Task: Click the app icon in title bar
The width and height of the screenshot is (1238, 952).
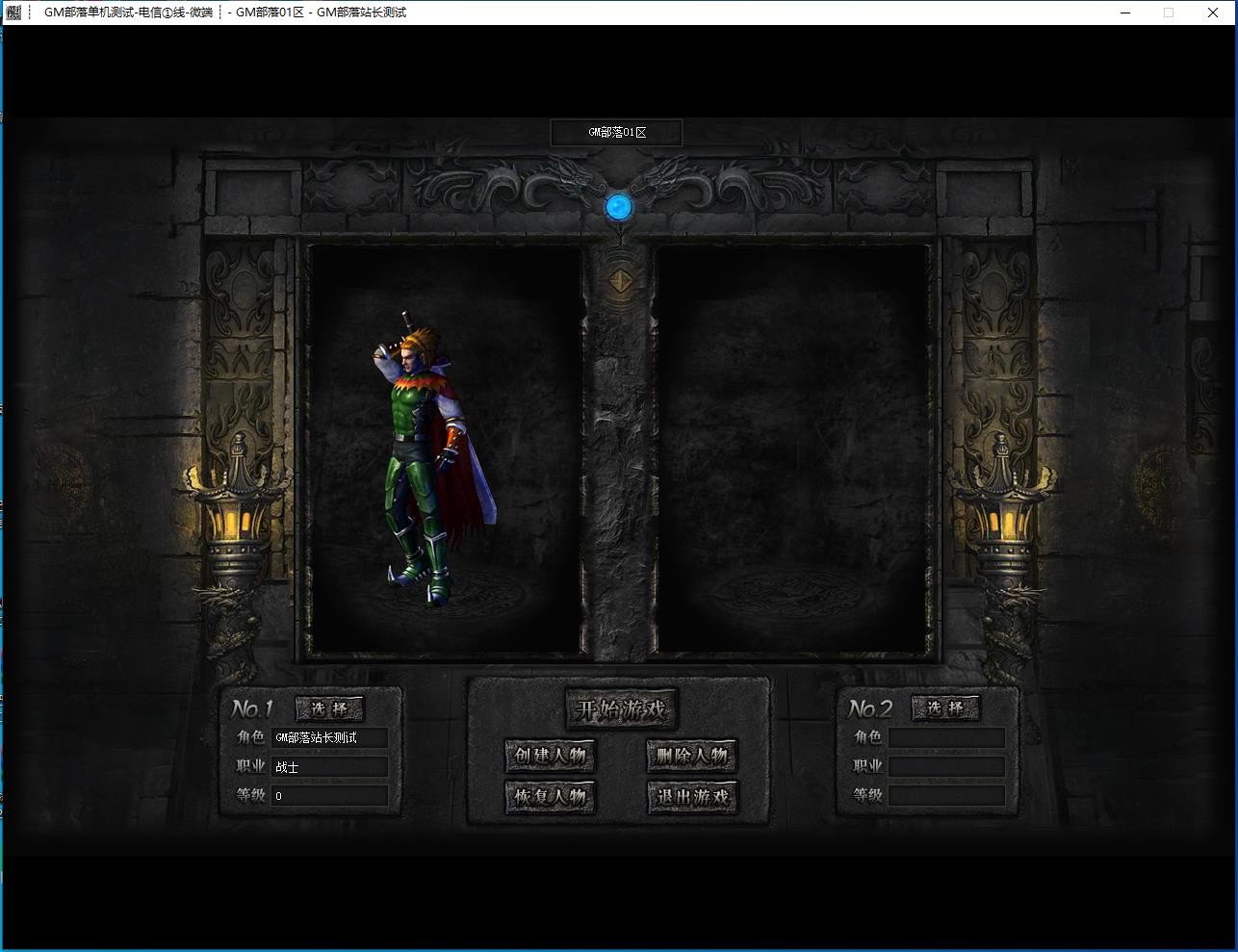Action: click(13, 13)
